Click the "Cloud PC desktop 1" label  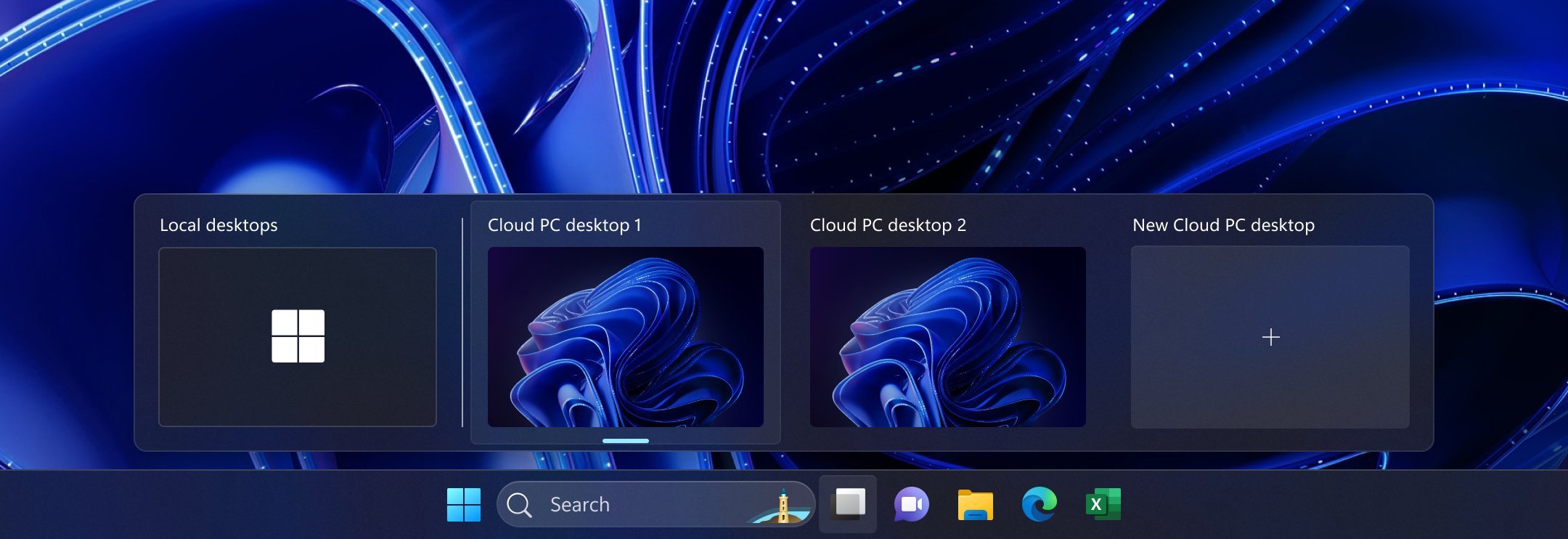click(564, 225)
